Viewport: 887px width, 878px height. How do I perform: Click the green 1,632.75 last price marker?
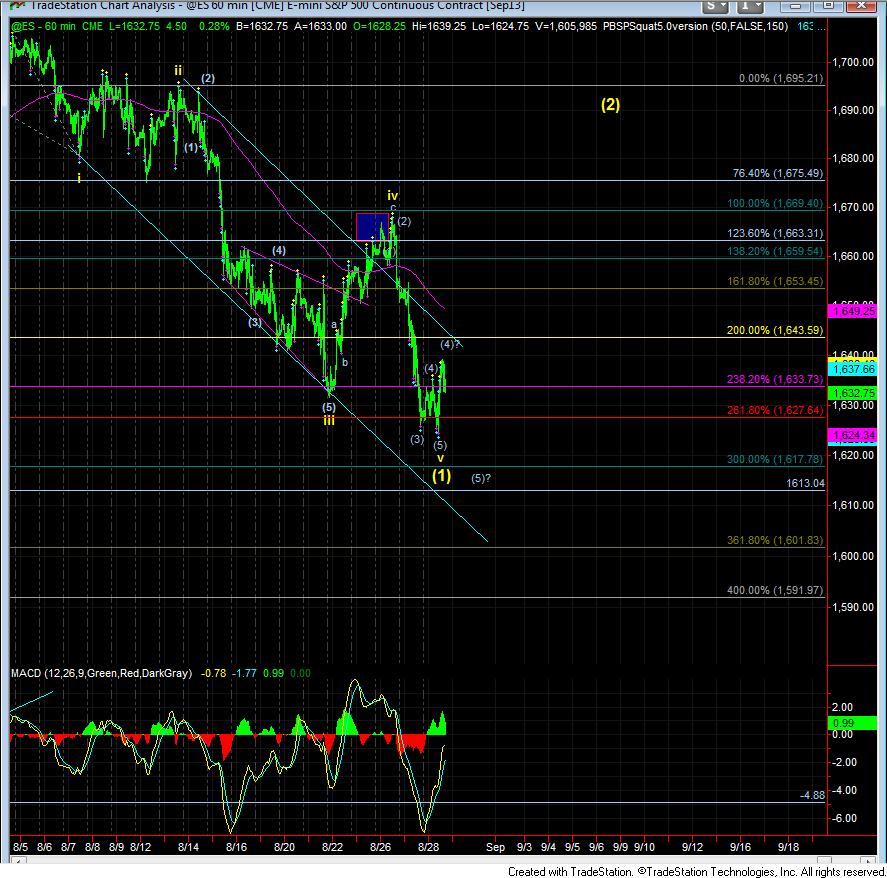(x=854, y=393)
